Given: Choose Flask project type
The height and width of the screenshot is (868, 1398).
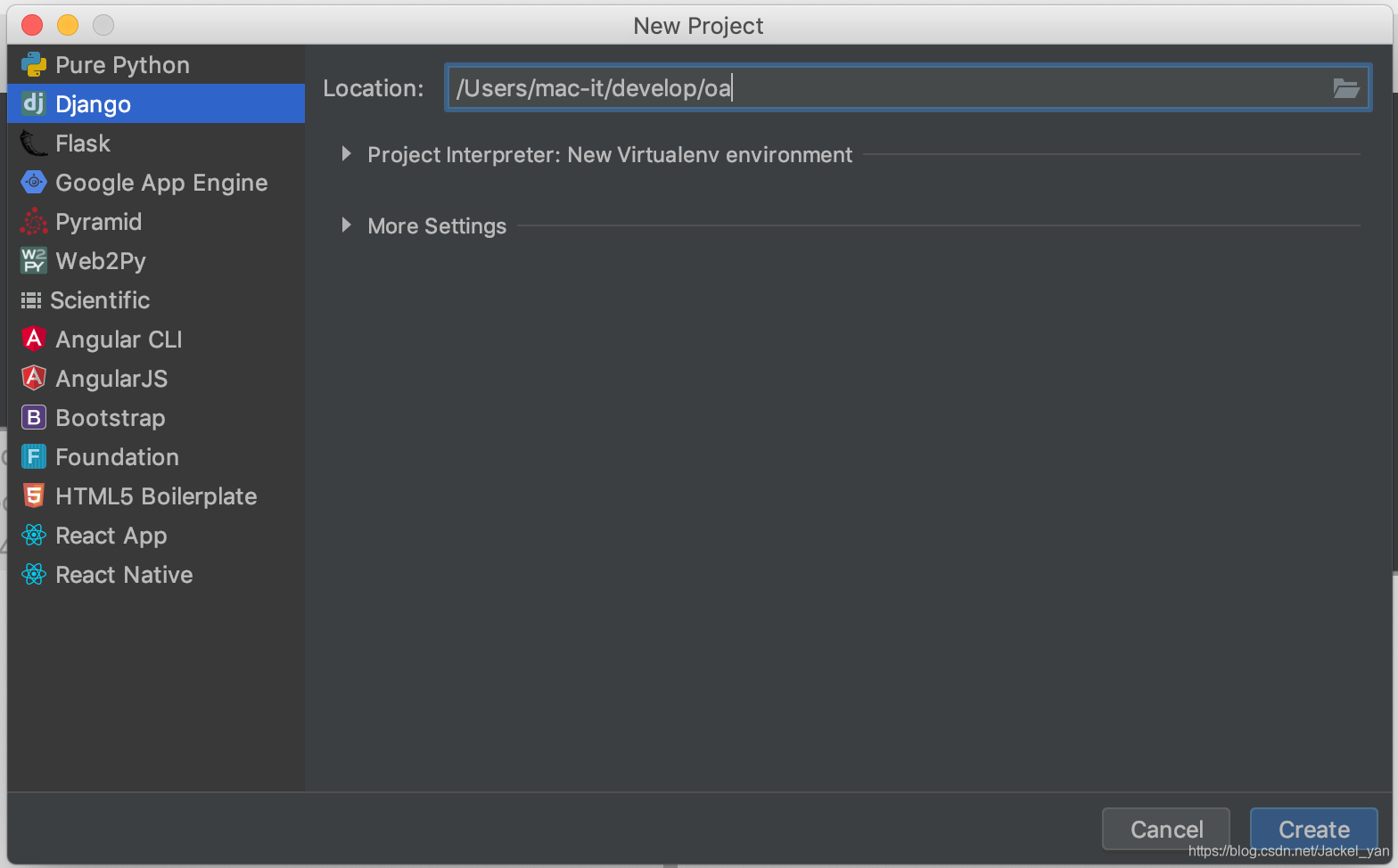Looking at the screenshot, I should pyautogui.click(x=83, y=143).
